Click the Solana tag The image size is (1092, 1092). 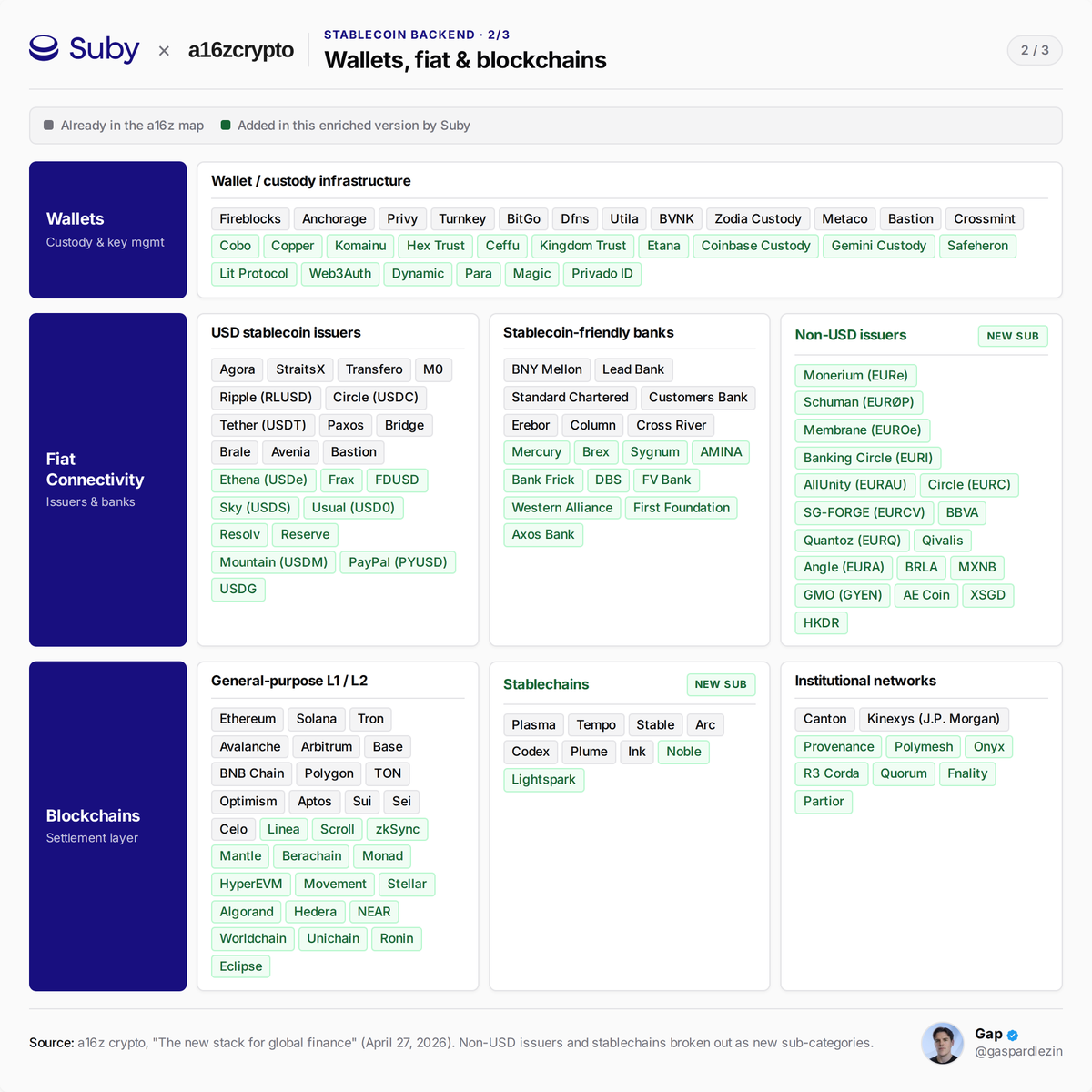[317, 719]
